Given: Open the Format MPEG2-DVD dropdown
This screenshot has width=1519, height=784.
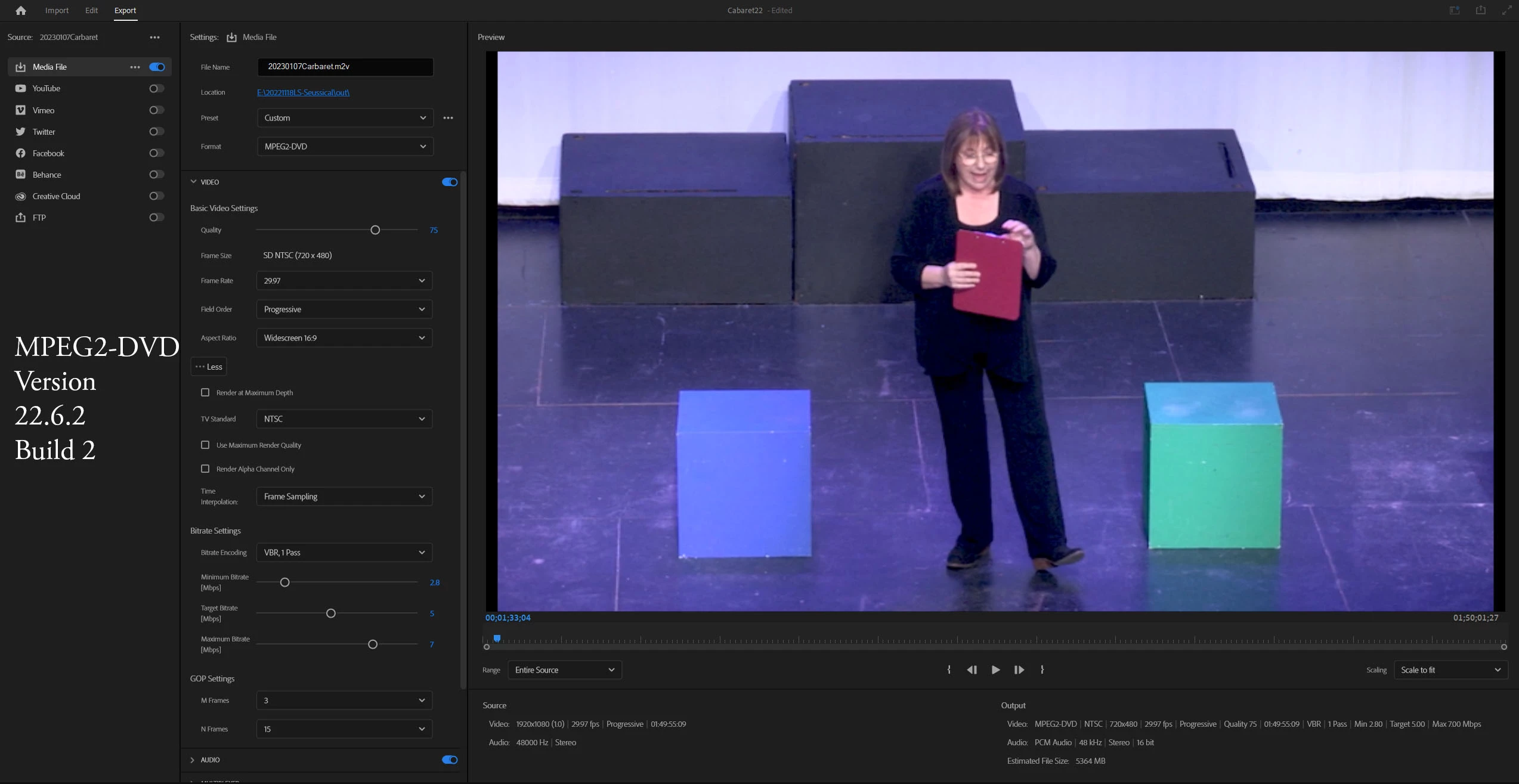Looking at the screenshot, I should pyautogui.click(x=345, y=147).
